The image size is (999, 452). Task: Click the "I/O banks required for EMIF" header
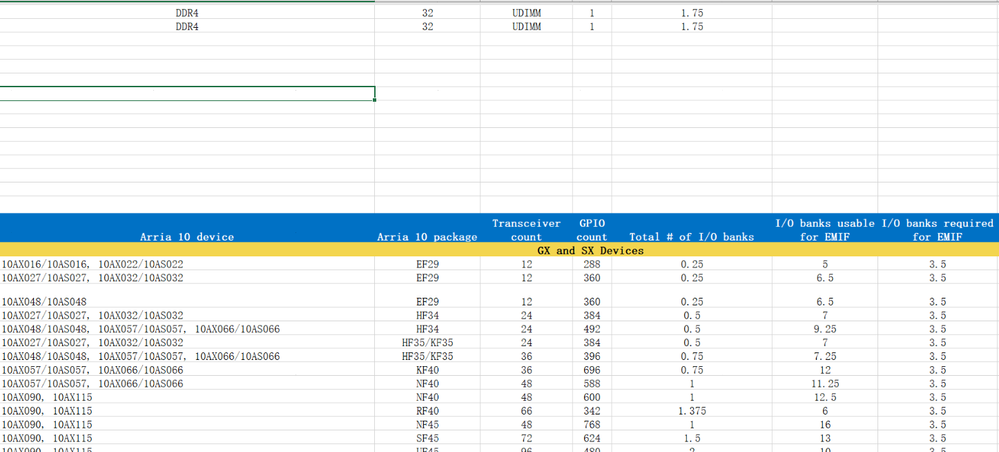pos(938,230)
